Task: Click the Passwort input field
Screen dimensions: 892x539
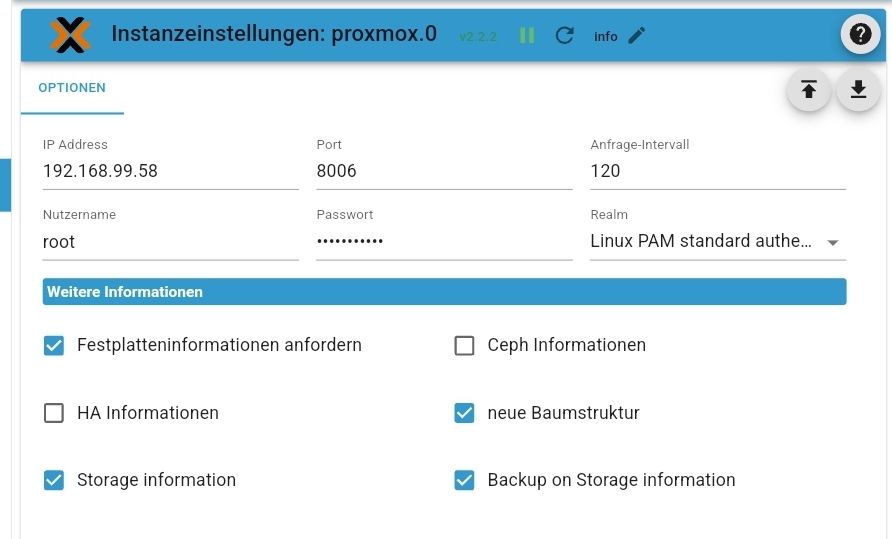Action: click(444, 242)
